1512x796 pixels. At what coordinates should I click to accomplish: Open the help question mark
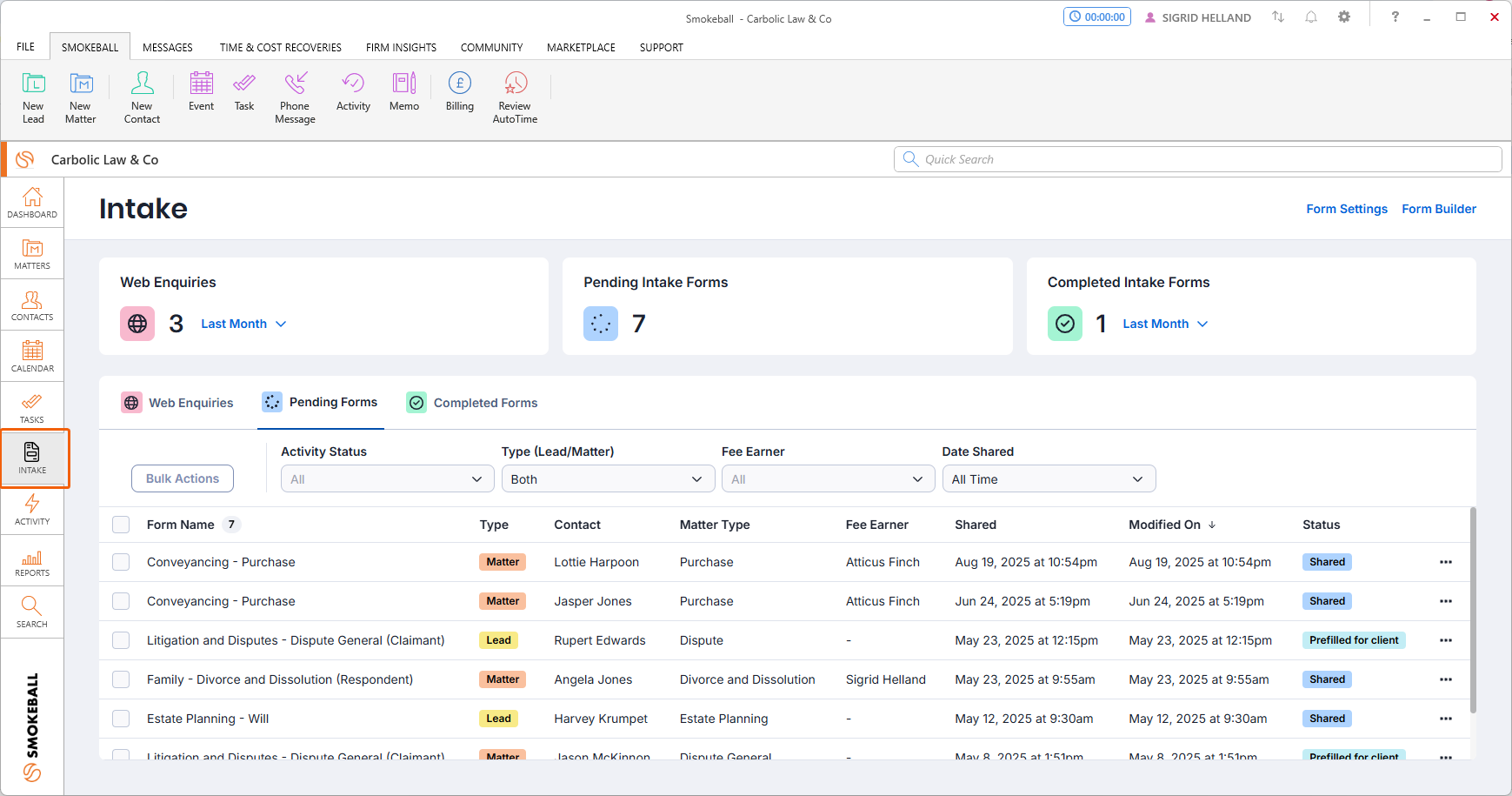pos(1395,17)
